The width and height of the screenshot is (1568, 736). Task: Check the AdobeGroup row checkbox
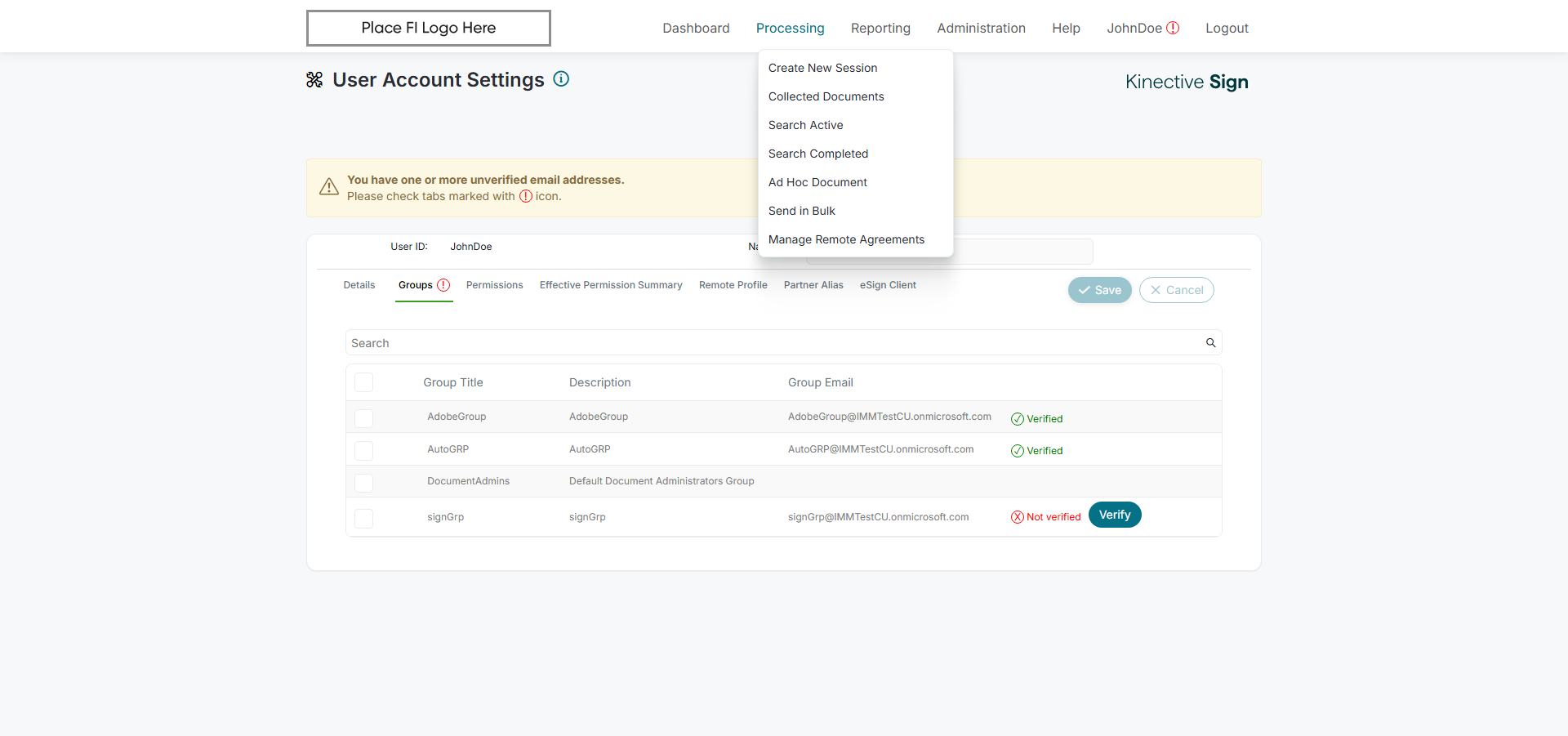364,418
